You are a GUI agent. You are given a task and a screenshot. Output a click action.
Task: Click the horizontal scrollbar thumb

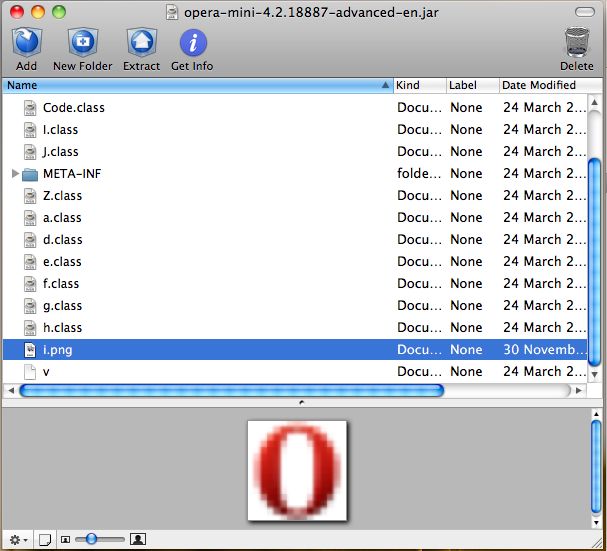click(231, 390)
